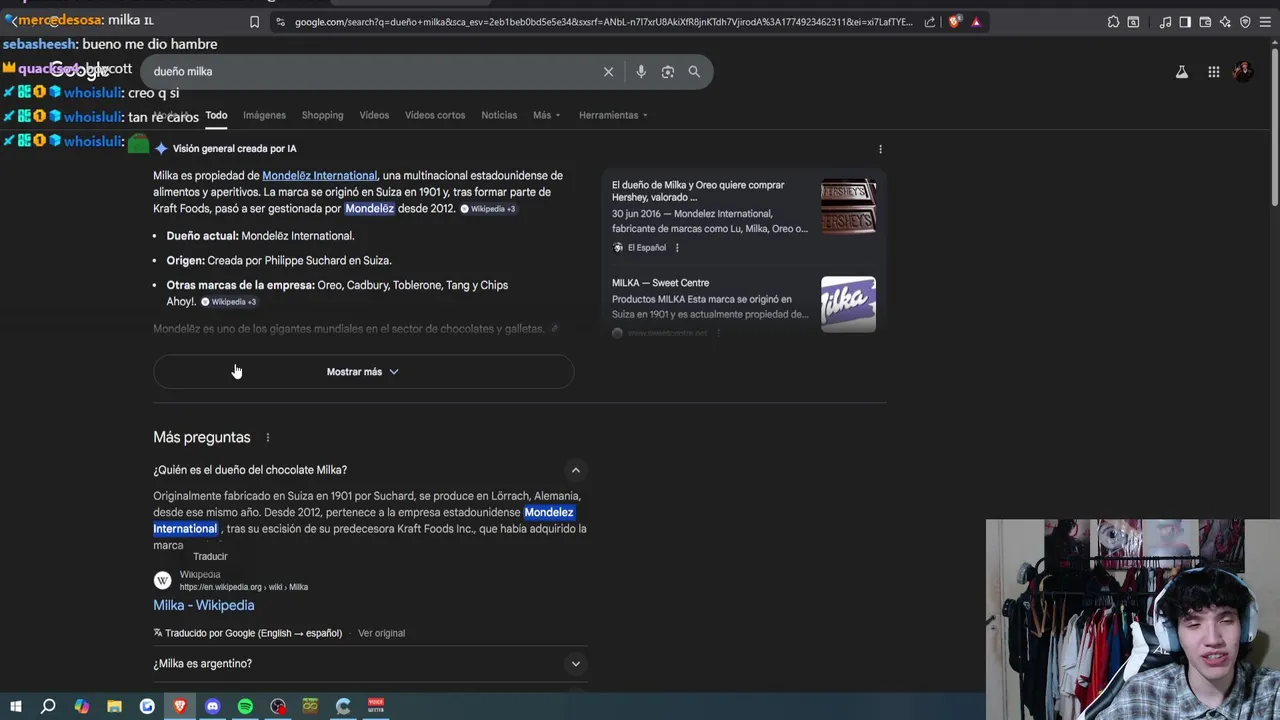Open Herramientas tools dropdown
This screenshot has width=1280, height=720.
pyautogui.click(x=612, y=115)
